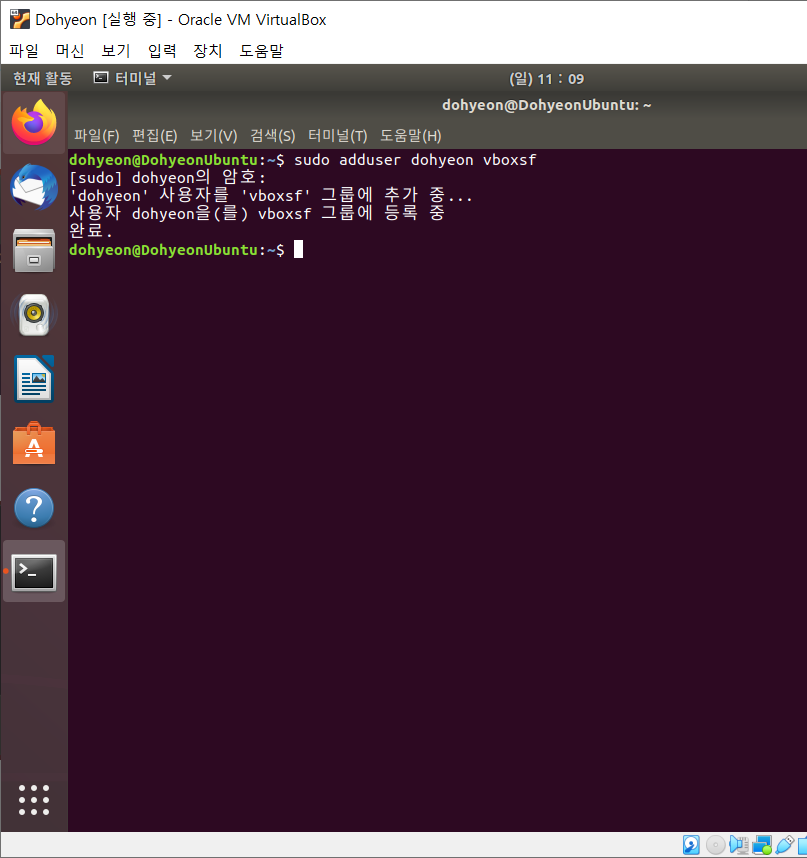Open terminal 편집(E) menu
The image size is (807, 858).
[x=155, y=136]
